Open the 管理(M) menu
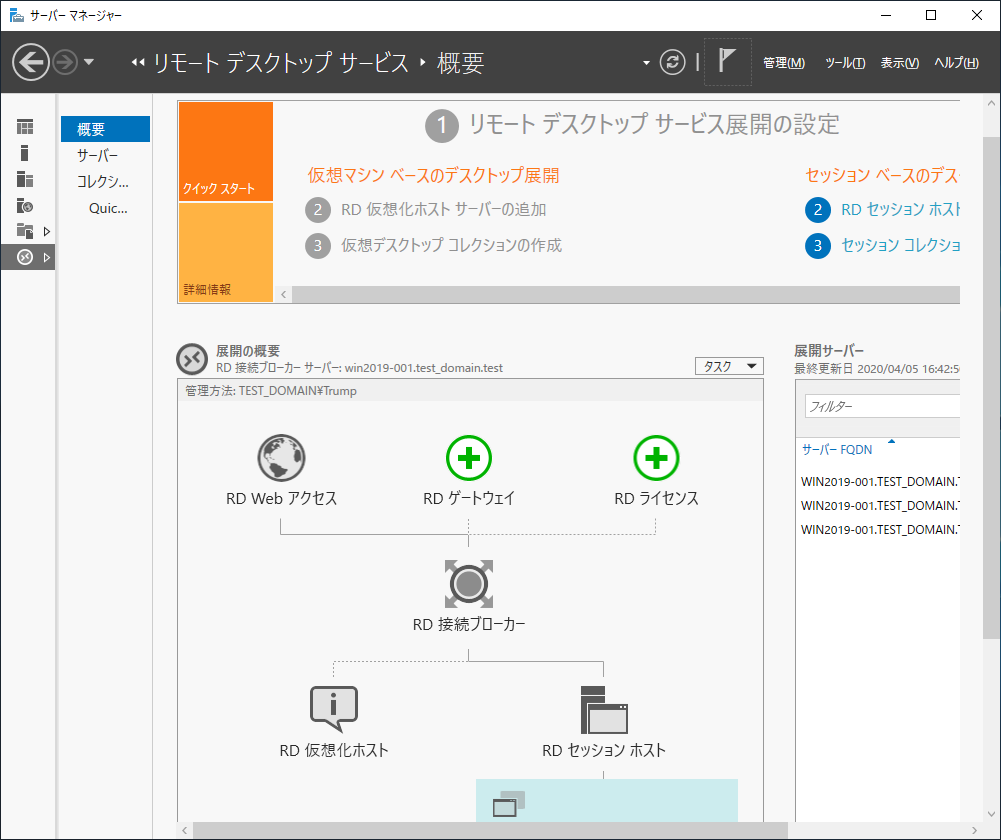1001x840 pixels. (784, 63)
